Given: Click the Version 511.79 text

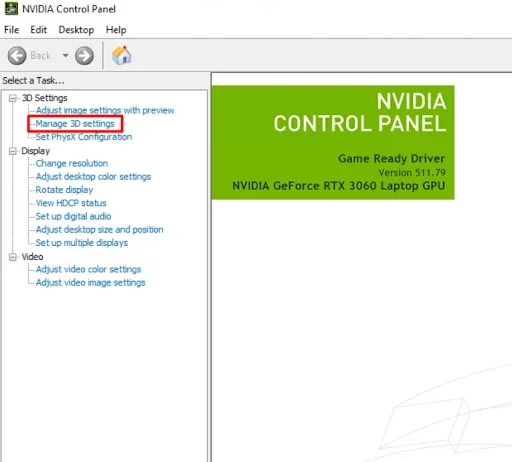Looking at the screenshot, I should pos(412,173).
